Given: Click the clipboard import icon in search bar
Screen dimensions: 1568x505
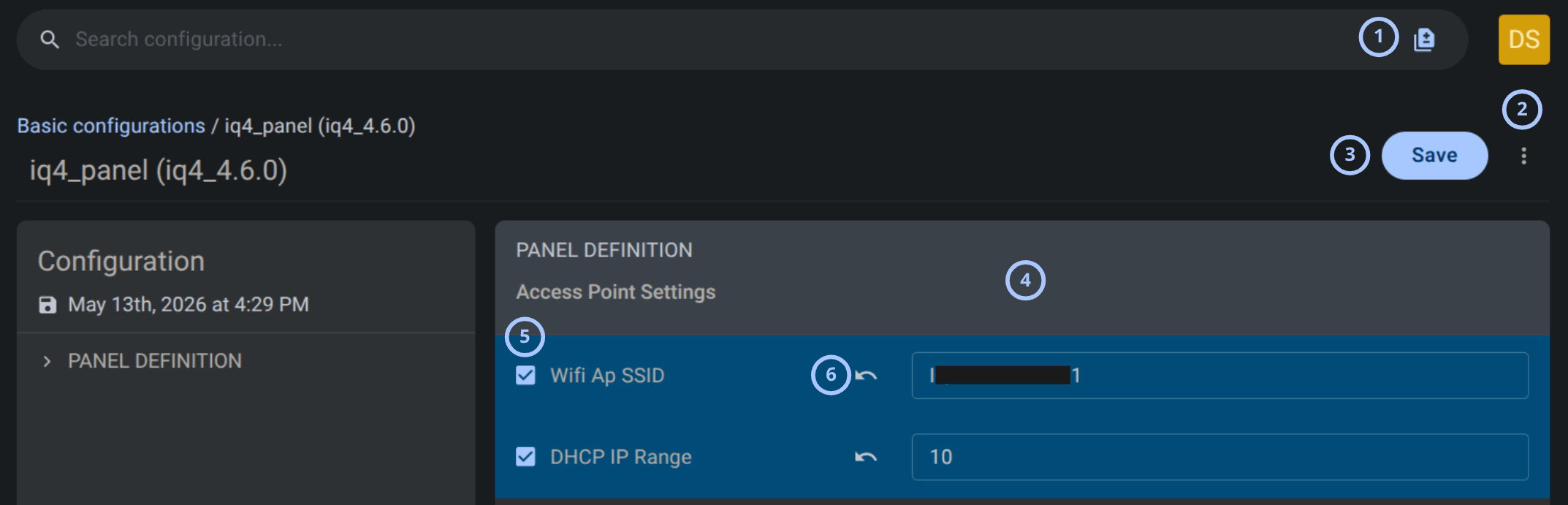Looking at the screenshot, I should [1424, 39].
